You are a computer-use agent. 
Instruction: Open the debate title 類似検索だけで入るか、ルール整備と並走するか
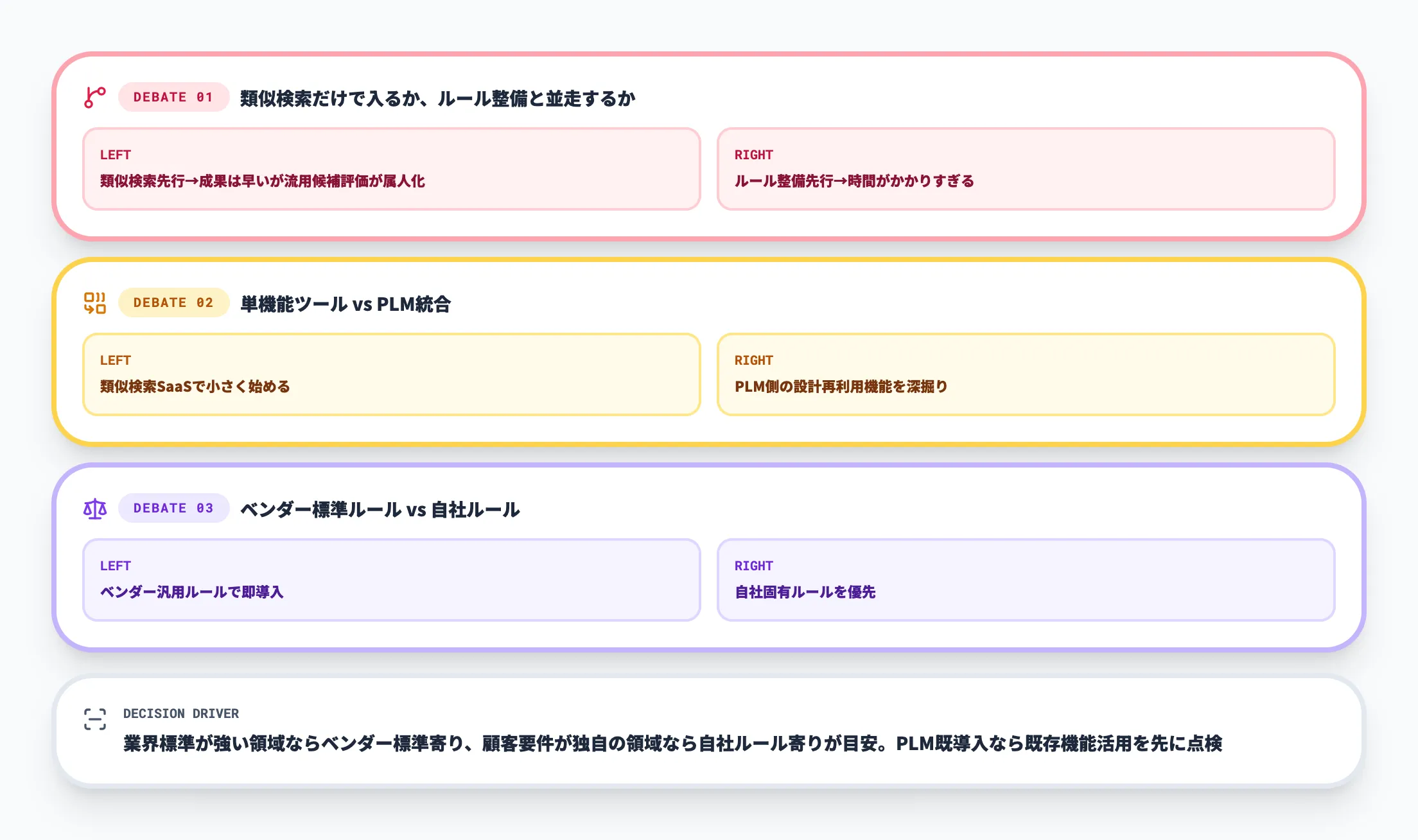(x=437, y=98)
